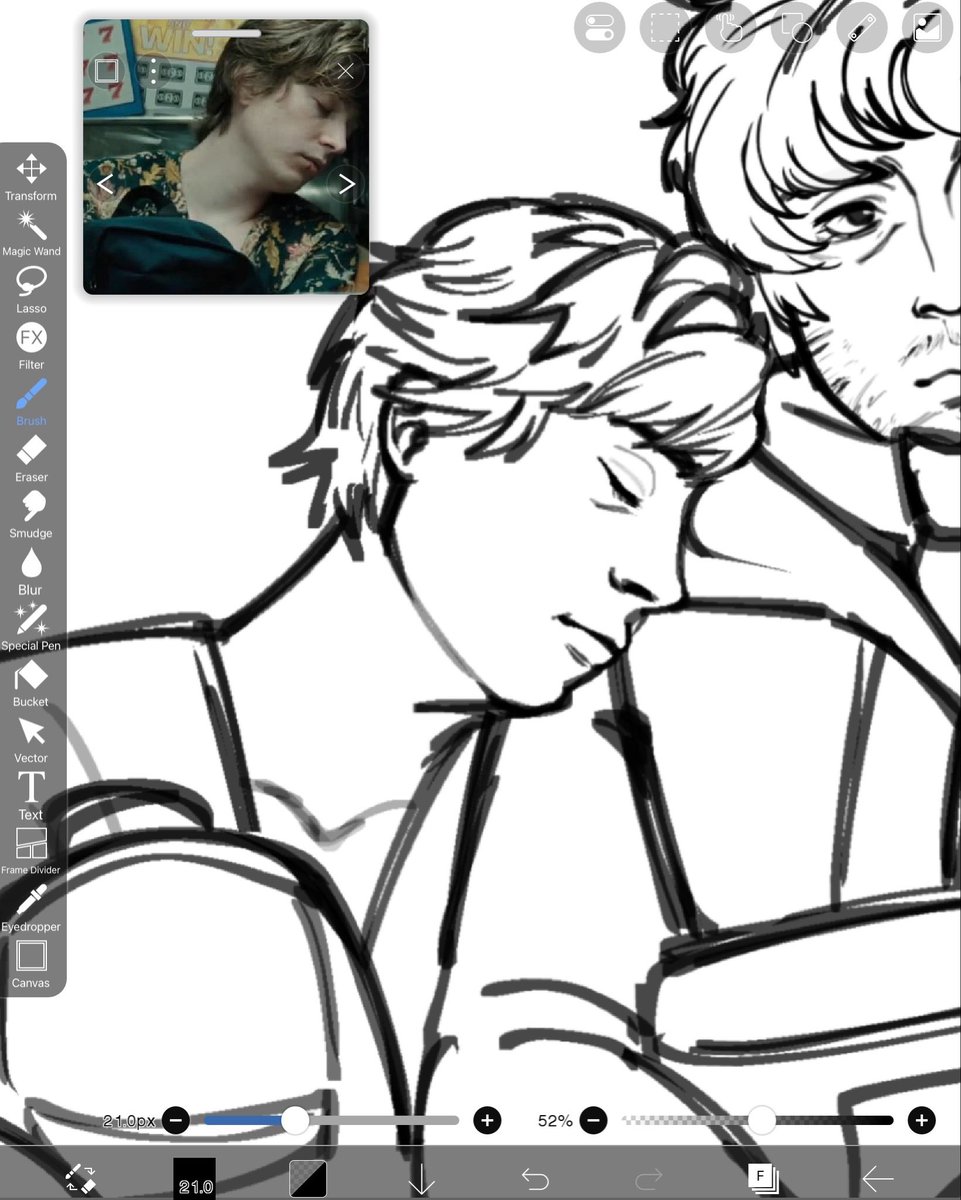Tap the reference window top drag handle
The width and height of the screenshot is (961, 1200).
[x=226, y=33]
